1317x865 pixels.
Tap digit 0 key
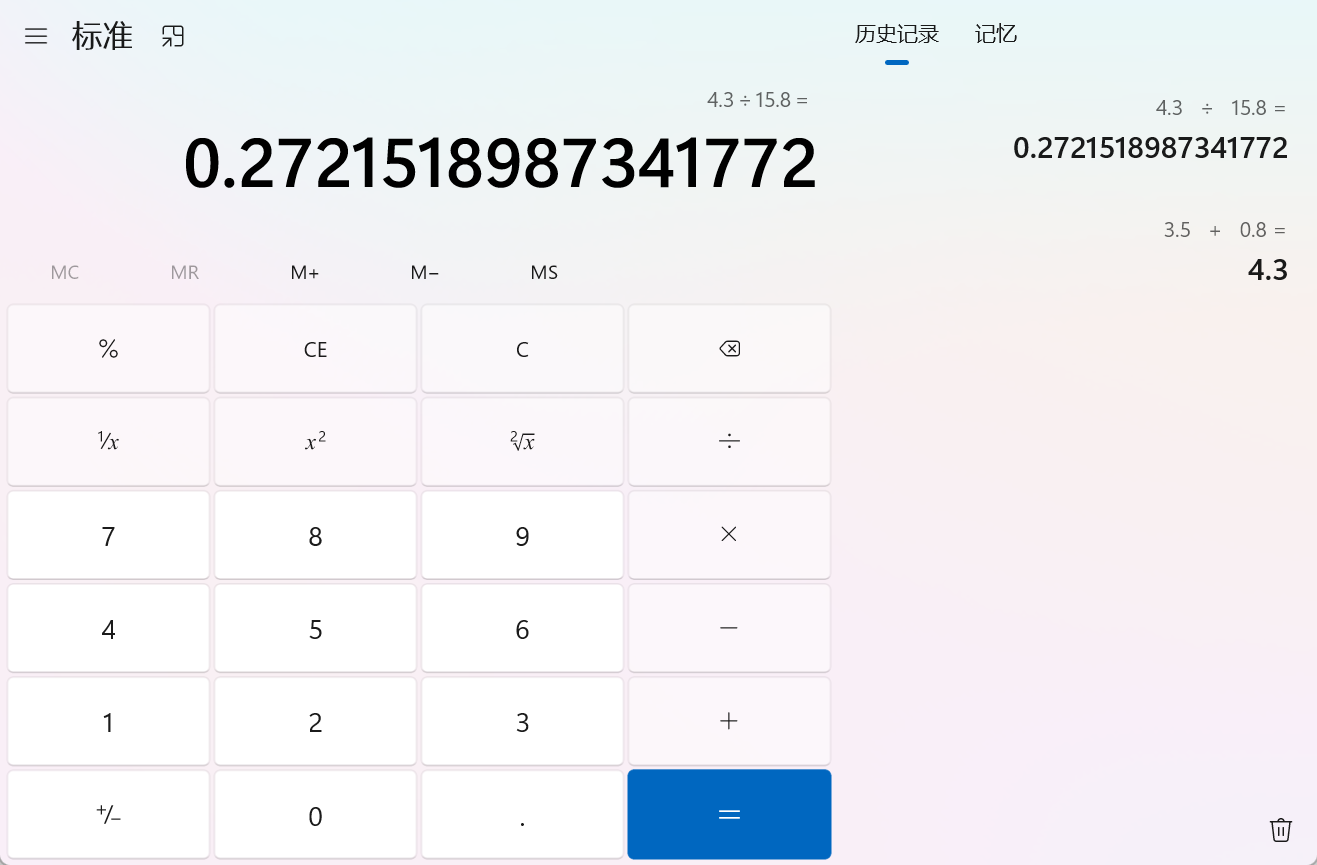315,814
